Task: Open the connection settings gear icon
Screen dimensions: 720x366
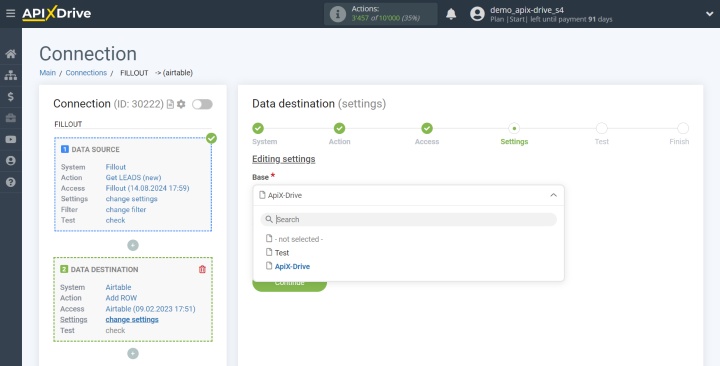Action: [x=181, y=104]
